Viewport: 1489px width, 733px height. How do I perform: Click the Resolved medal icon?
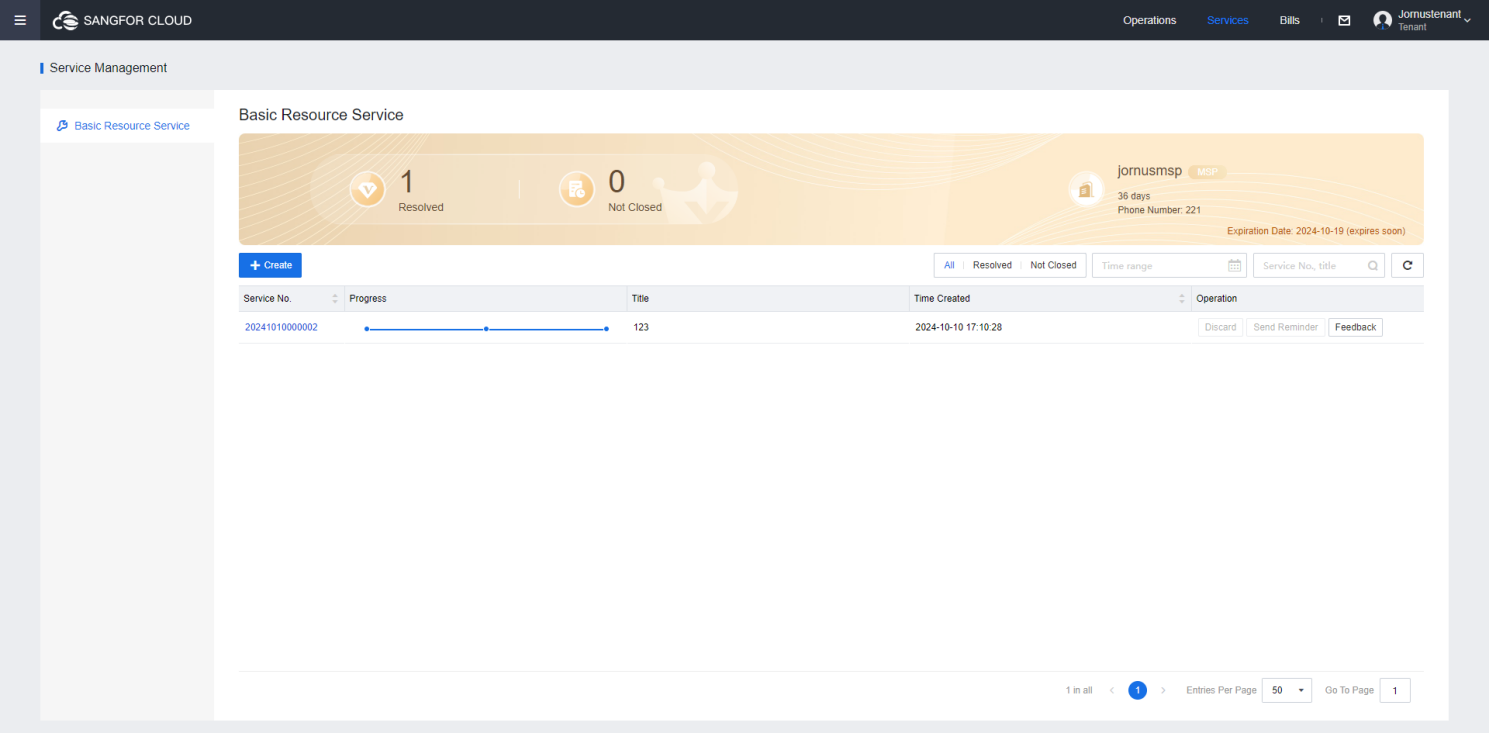click(367, 189)
